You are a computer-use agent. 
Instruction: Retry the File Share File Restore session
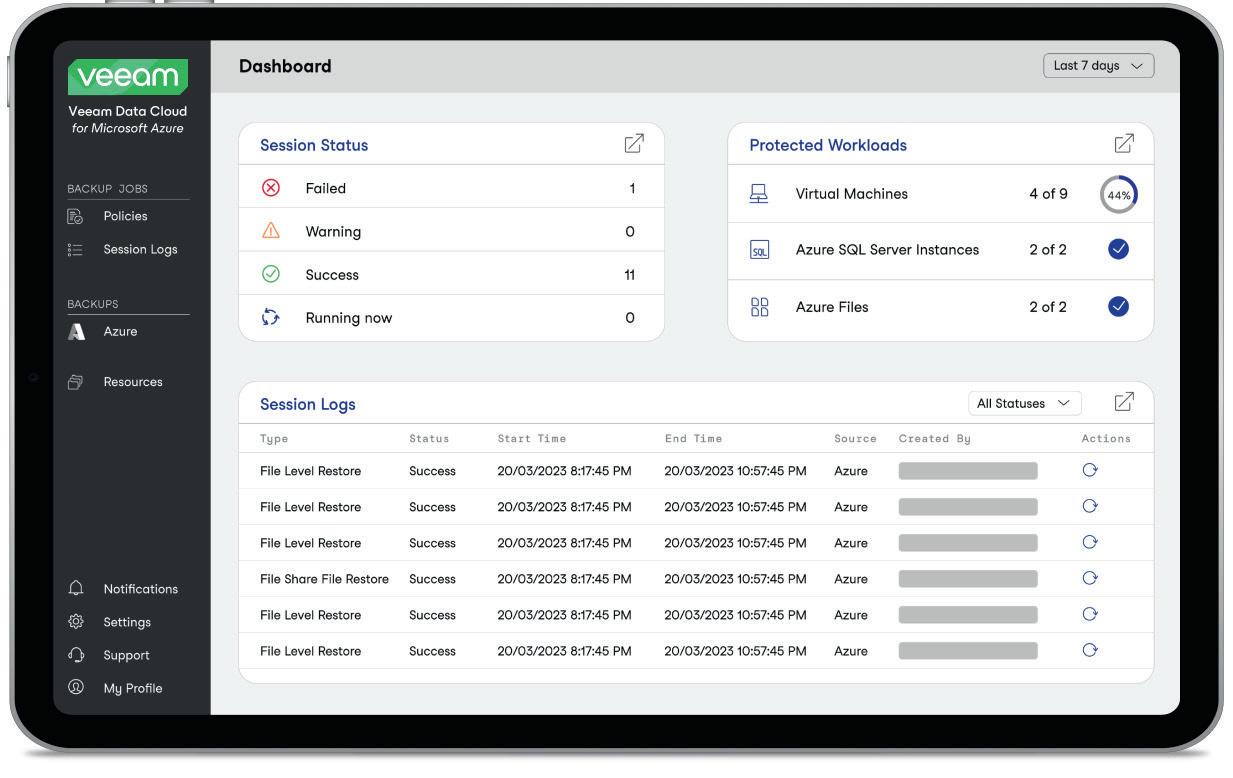click(1090, 578)
